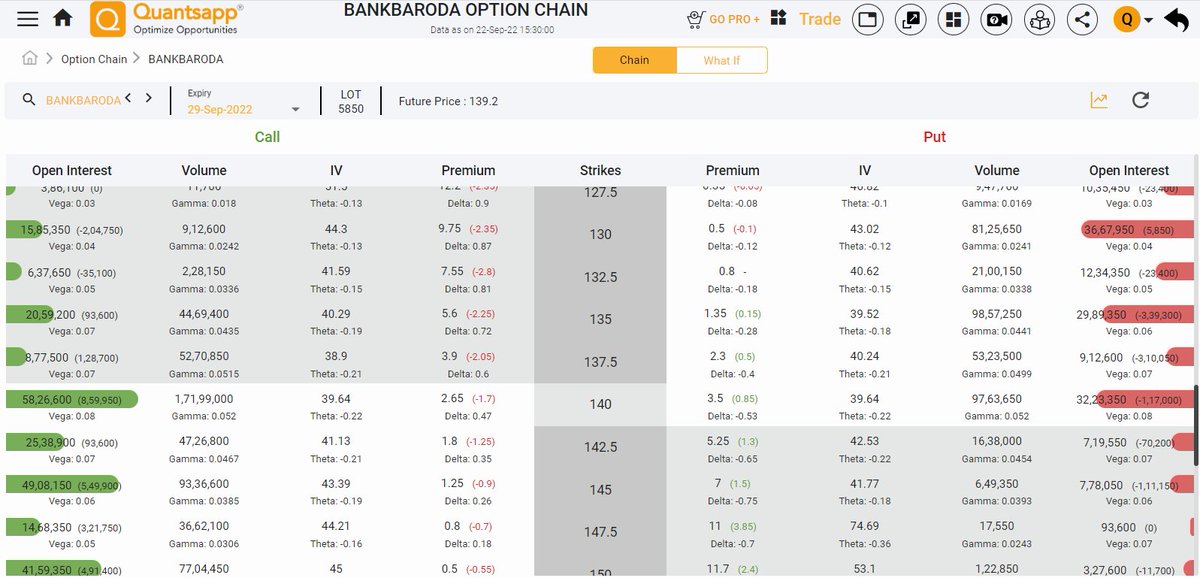
Task: Select the 147.5 strike cell
Action: (x=600, y=532)
